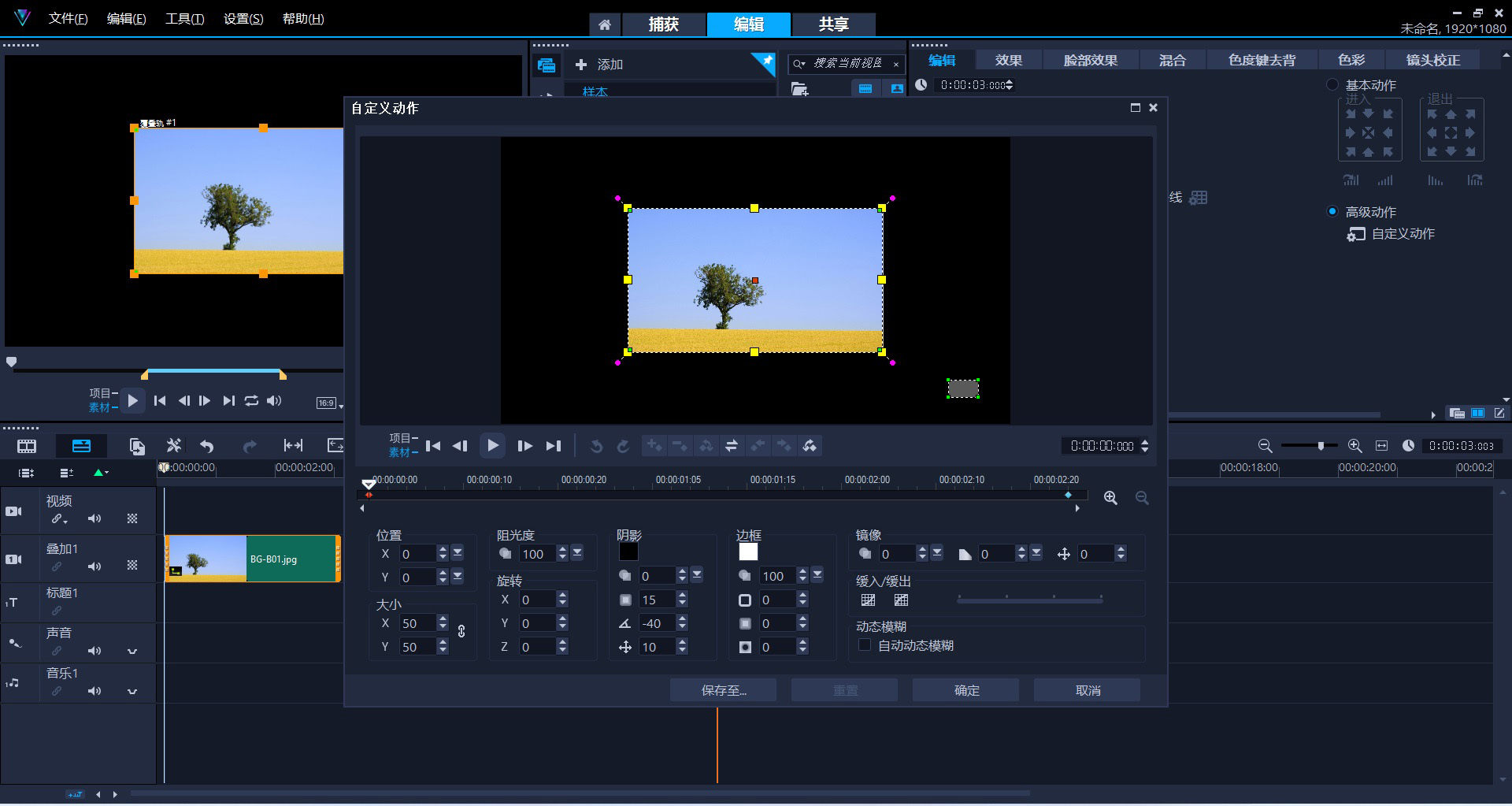
Task: Switch to the Capture tab
Action: click(x=663, y=24)
